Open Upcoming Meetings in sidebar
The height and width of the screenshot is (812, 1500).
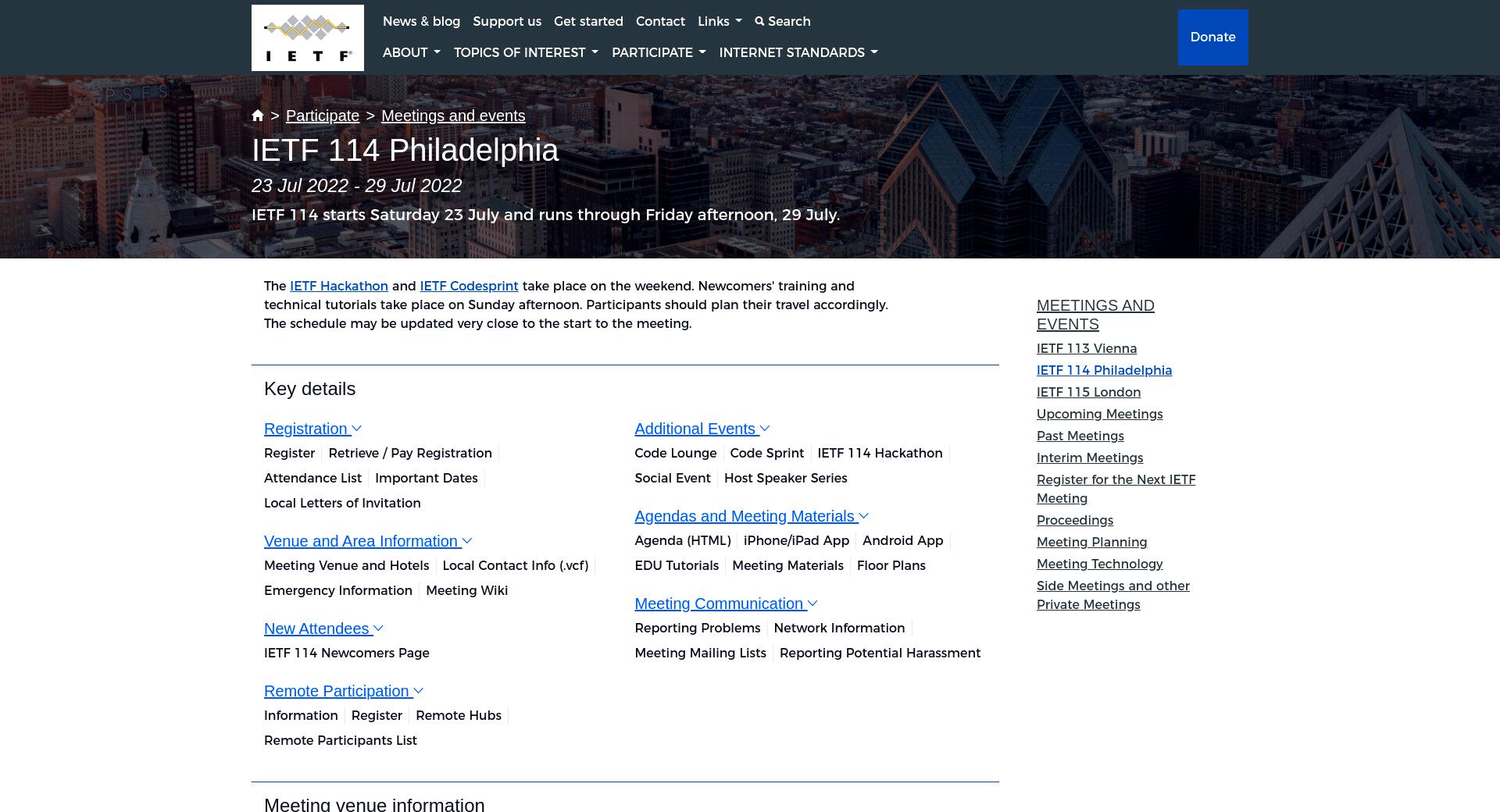click(x=1099, y=414)
